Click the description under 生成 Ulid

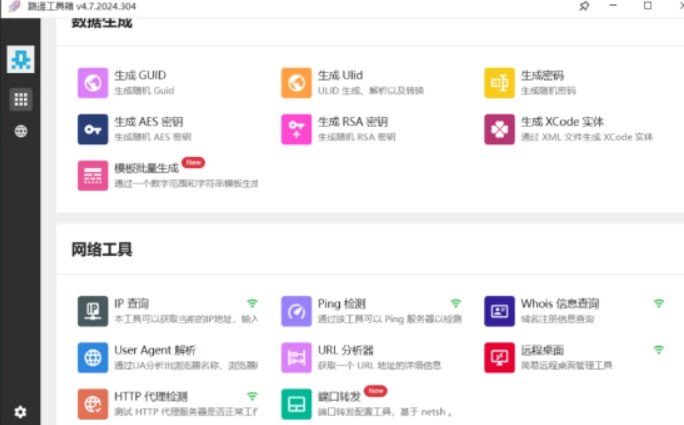[x=371, y=91]
